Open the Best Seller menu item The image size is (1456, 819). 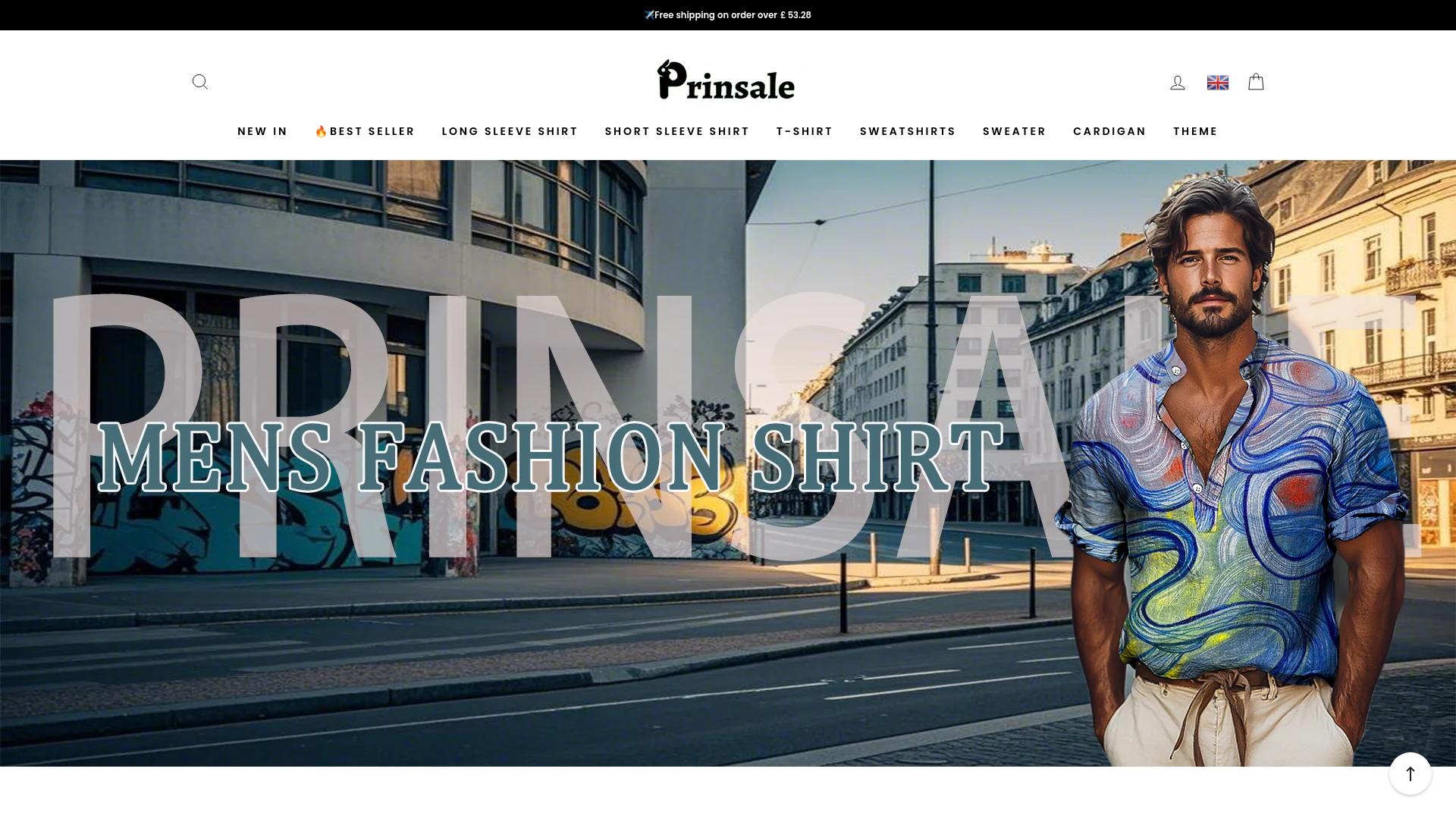pos(365,131)
